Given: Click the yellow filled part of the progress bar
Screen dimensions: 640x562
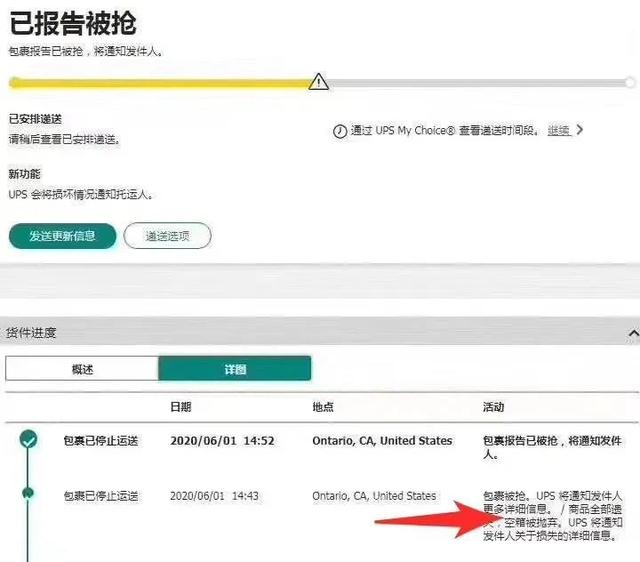Looking at the screenshot, I should [x=160, y=83].
